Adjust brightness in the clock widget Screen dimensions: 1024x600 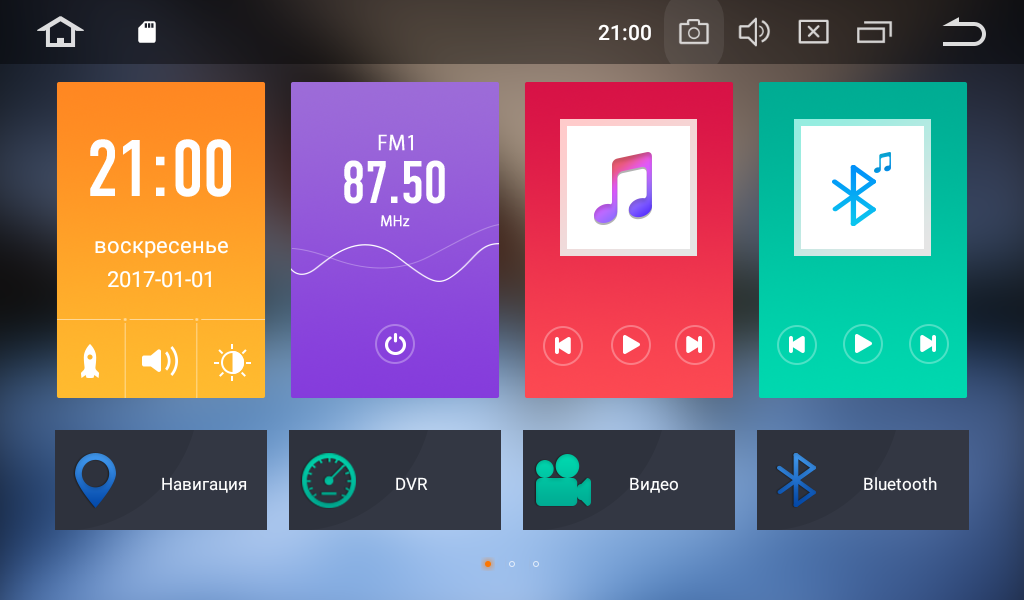click(232, 362)
